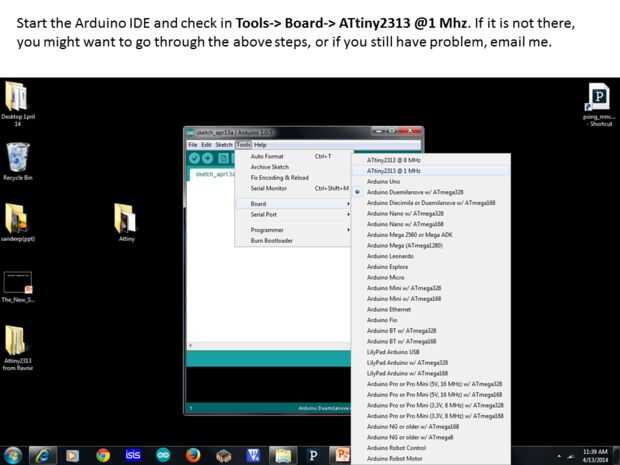Screen dimensions: 620x465
Task: Select Arduino Mega (ATmega1280) board
Action: (431, 246)
